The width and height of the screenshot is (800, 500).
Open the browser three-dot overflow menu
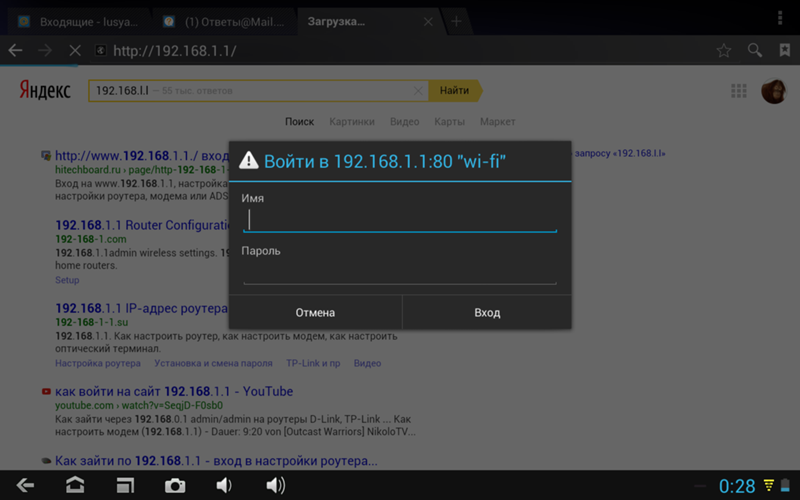click(x=780, y=18)
